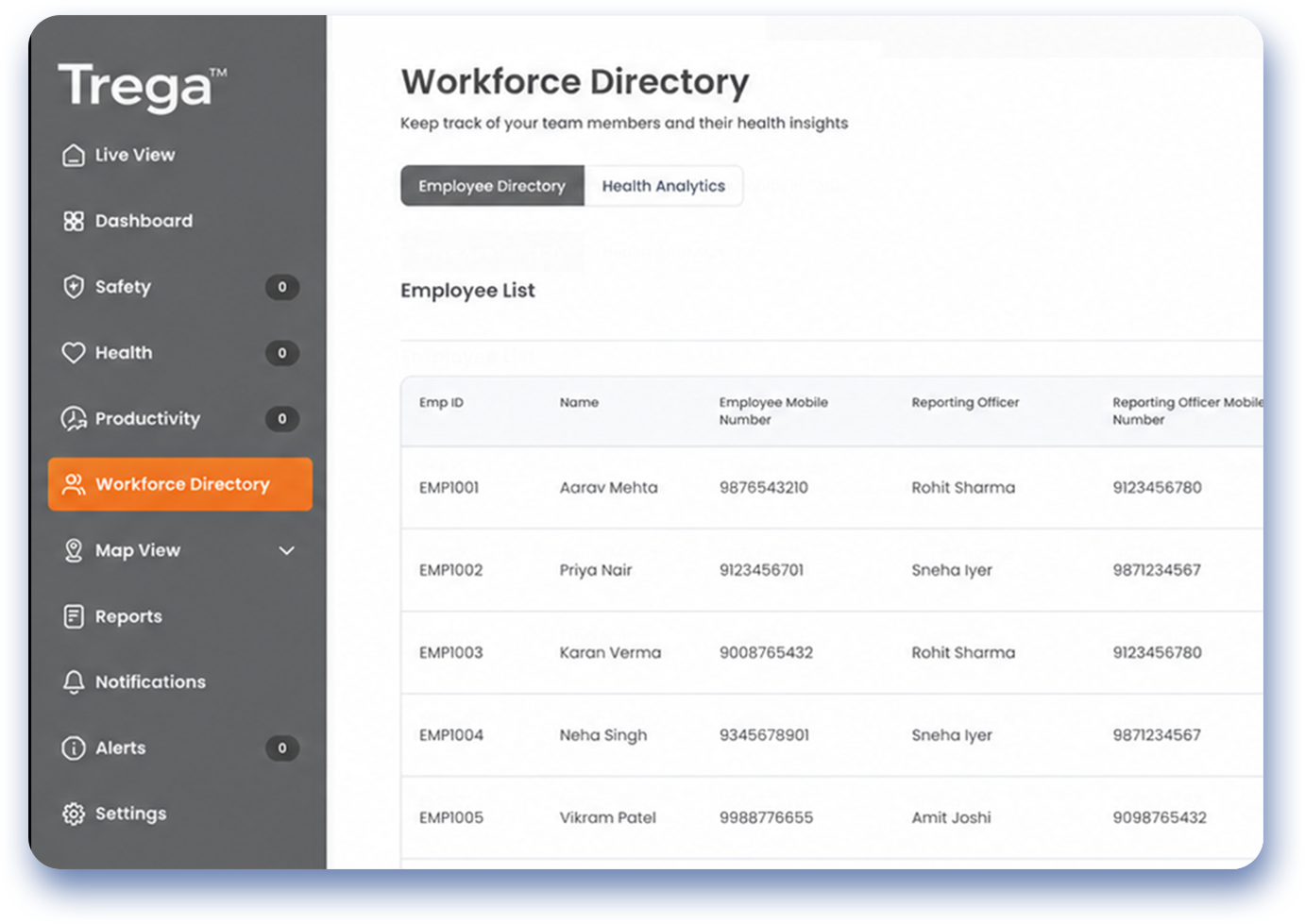Click officer mobile number 9098765432
The image size is (1305, 924).
1160,817
